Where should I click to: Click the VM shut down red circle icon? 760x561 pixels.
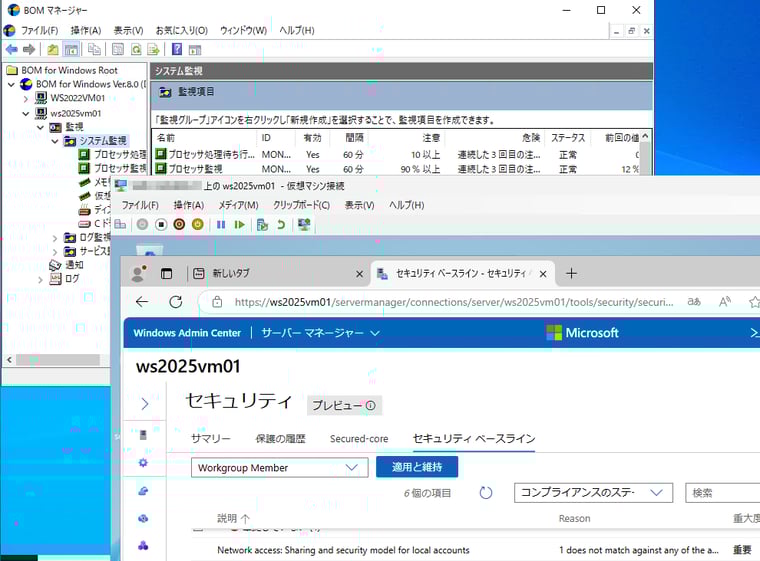[x=179, y=224]
